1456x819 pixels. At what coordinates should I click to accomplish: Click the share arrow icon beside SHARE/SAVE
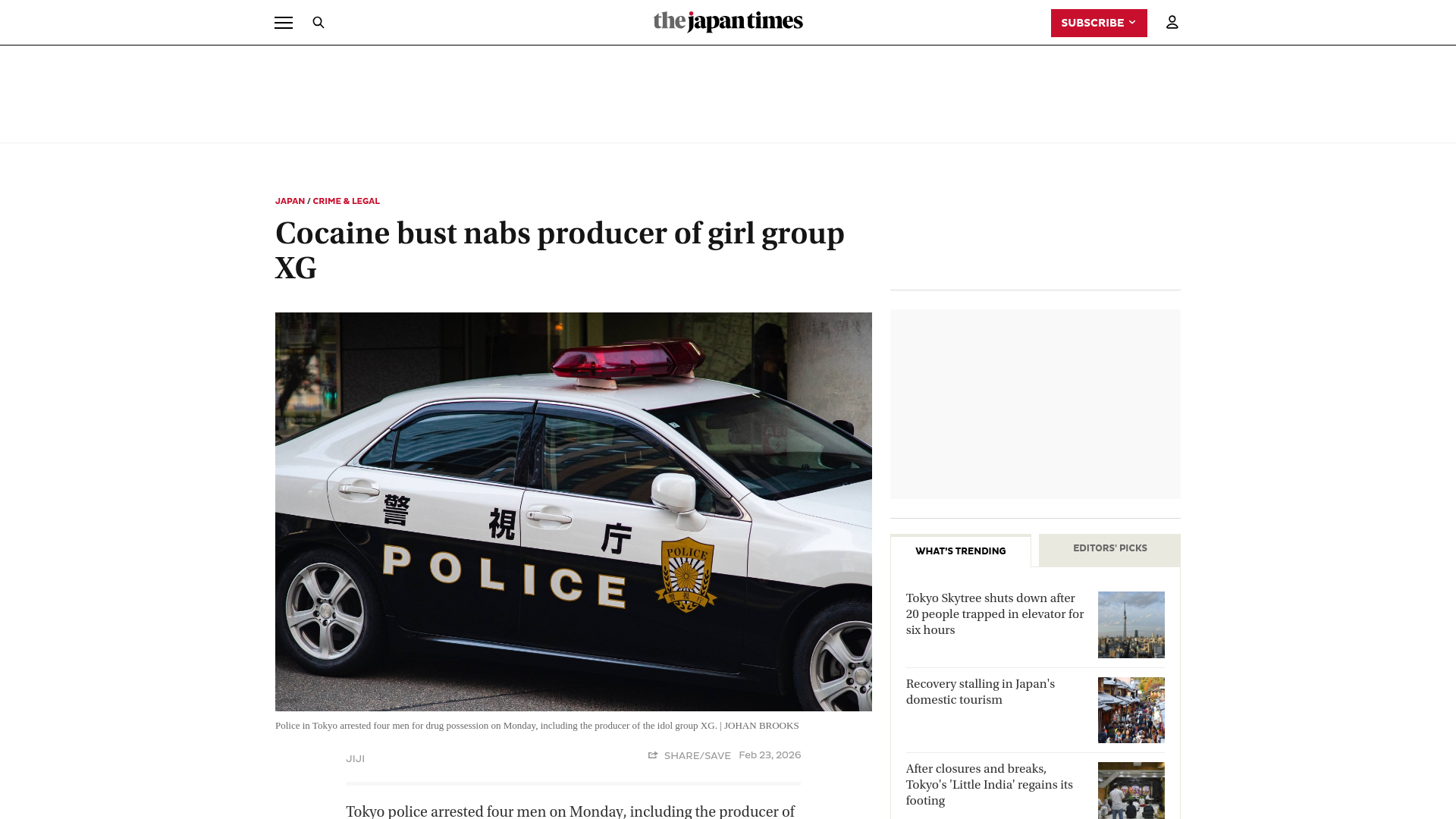[653, 755]
